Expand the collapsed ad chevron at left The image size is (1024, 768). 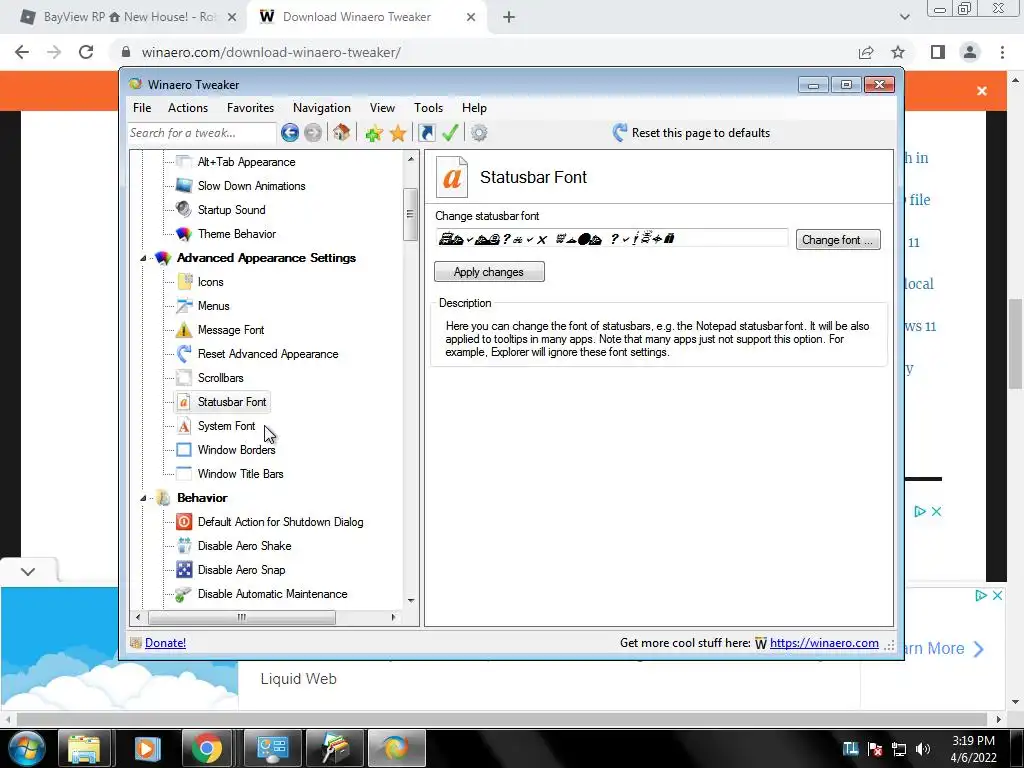click(x=27, y=571)
